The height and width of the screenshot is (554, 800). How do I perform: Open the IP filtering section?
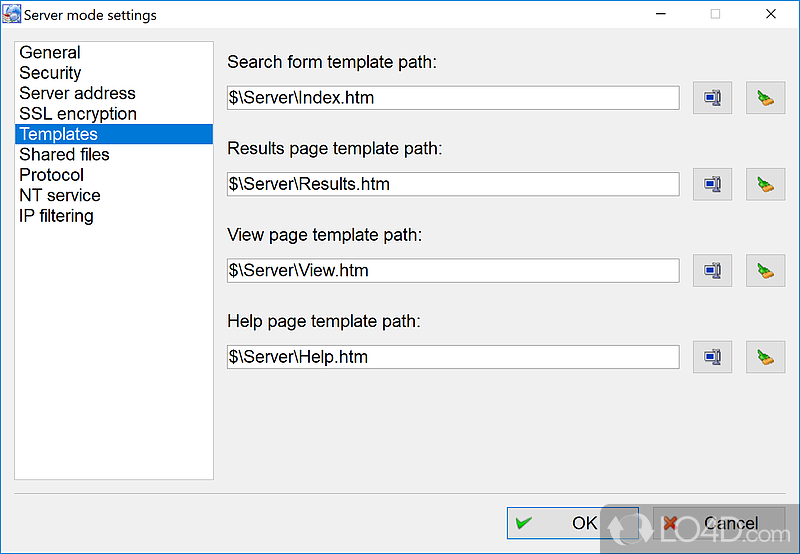(x=114, y=216)
